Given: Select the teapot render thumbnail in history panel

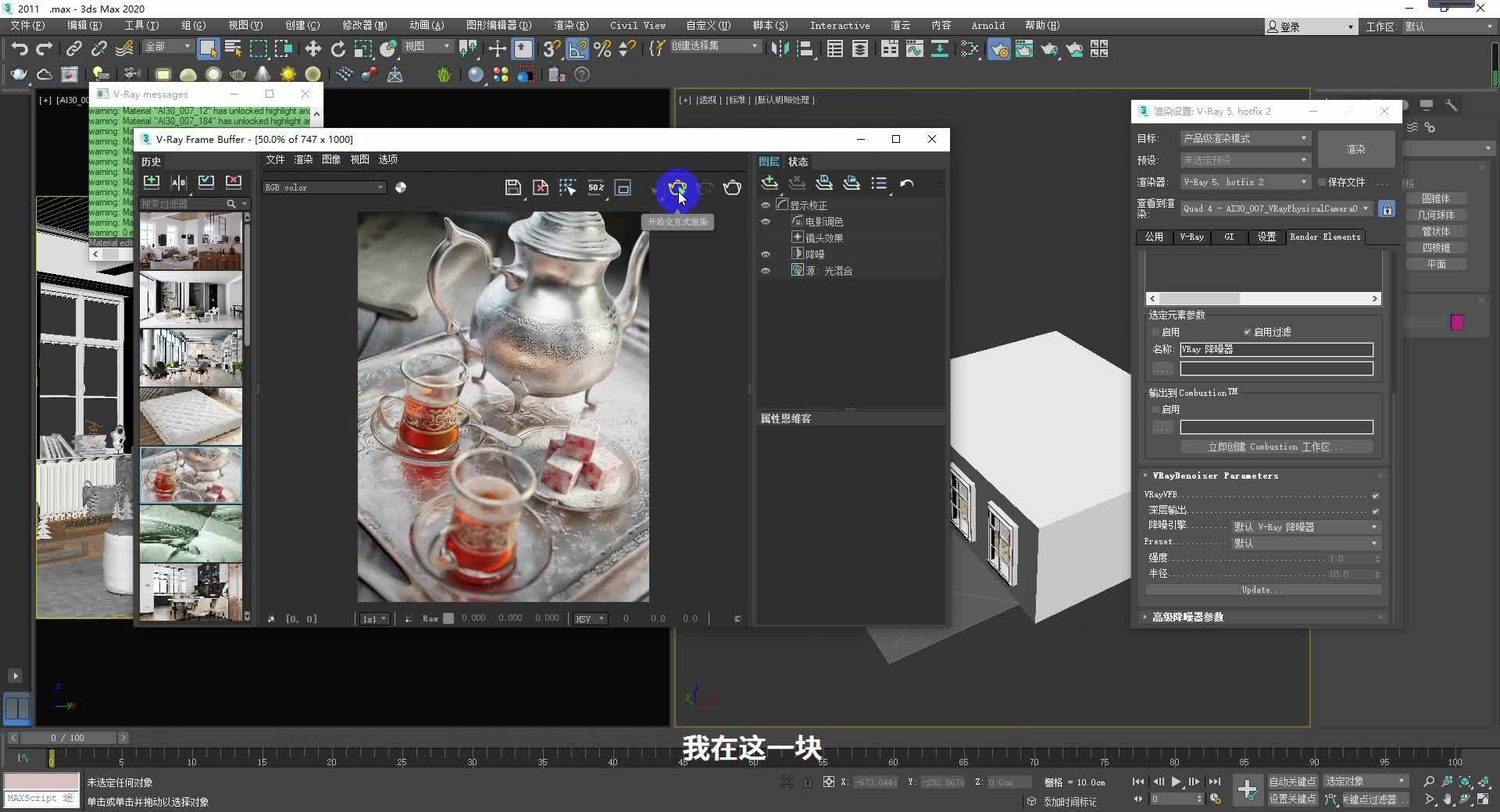Looking at the screenshot, I should [191, 475].
